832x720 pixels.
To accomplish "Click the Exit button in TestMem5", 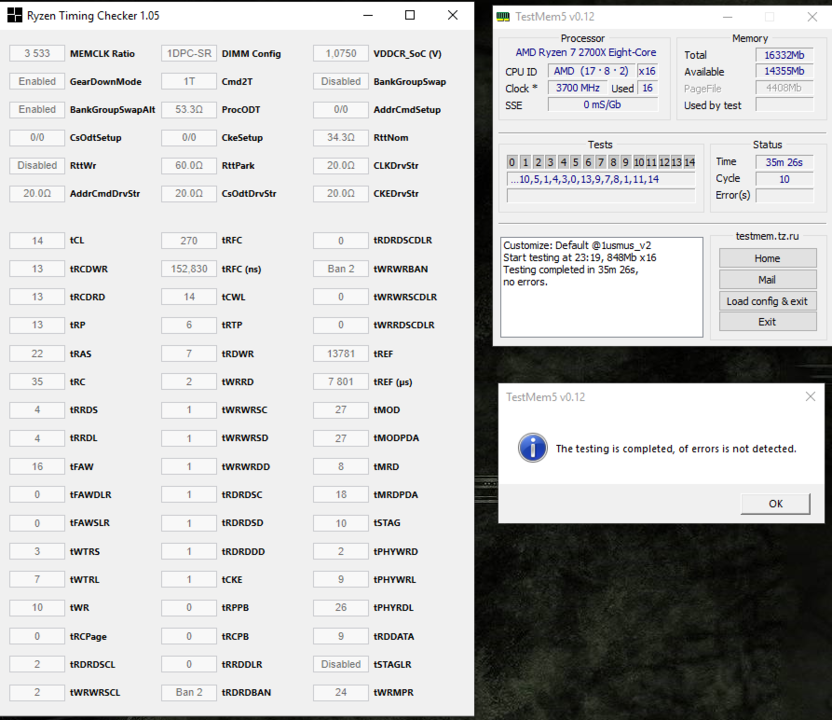I will (767, 322).
